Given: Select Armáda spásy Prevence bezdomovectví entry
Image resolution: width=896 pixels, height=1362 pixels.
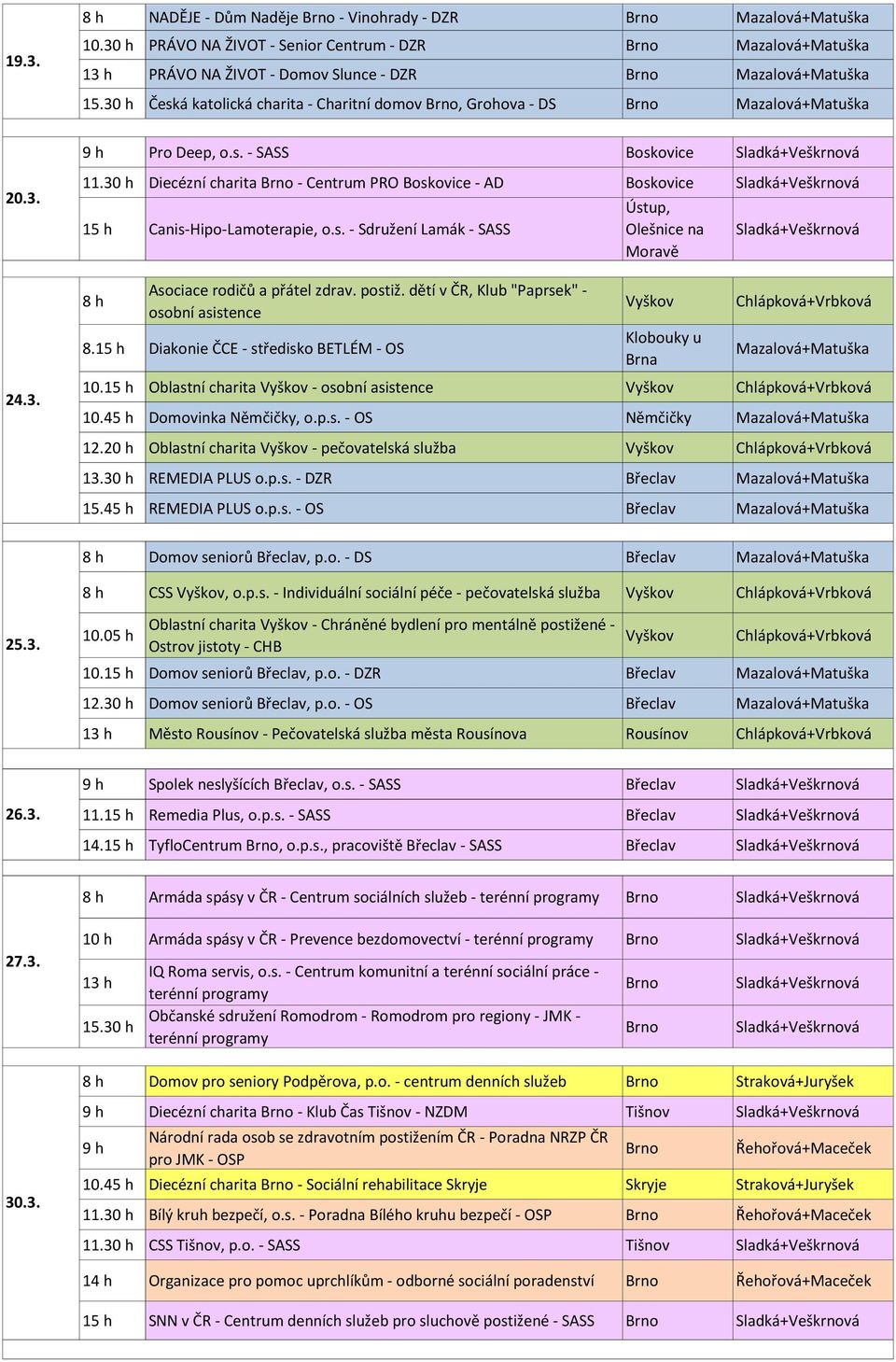Looking at the screenshot, I should point(371,939).
